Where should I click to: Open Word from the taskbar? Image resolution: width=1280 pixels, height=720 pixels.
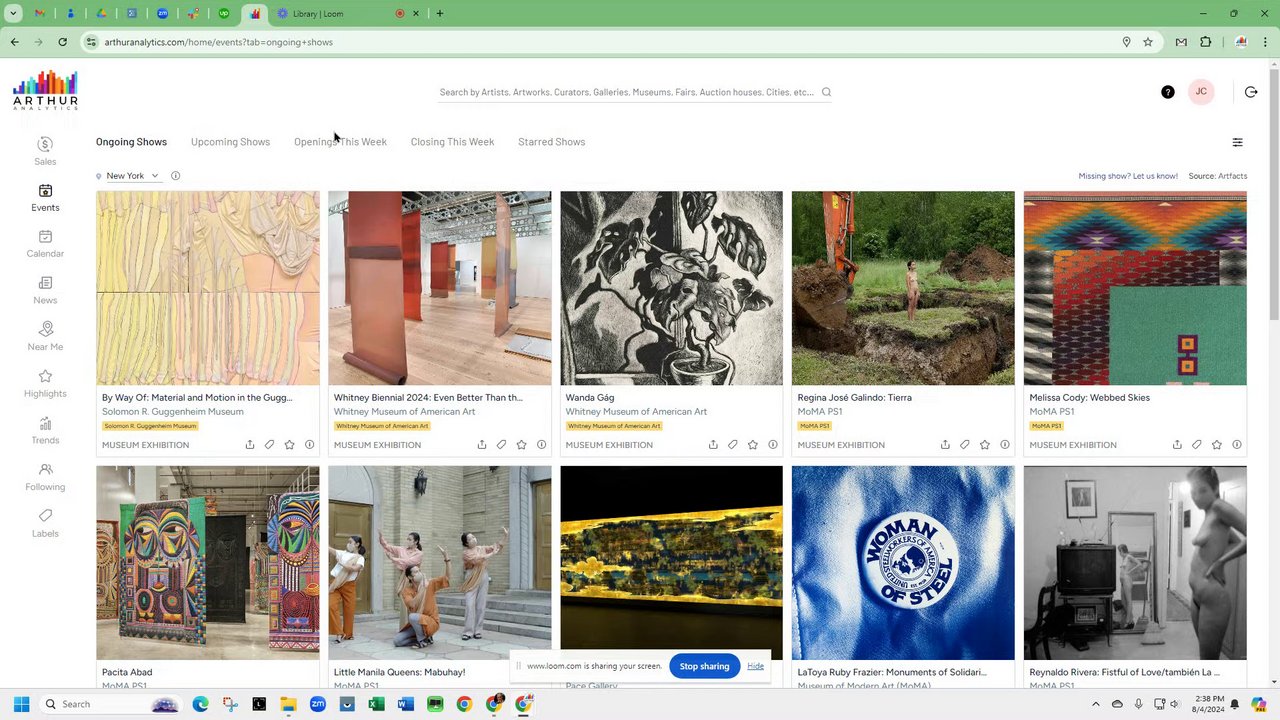coord(405,704)
